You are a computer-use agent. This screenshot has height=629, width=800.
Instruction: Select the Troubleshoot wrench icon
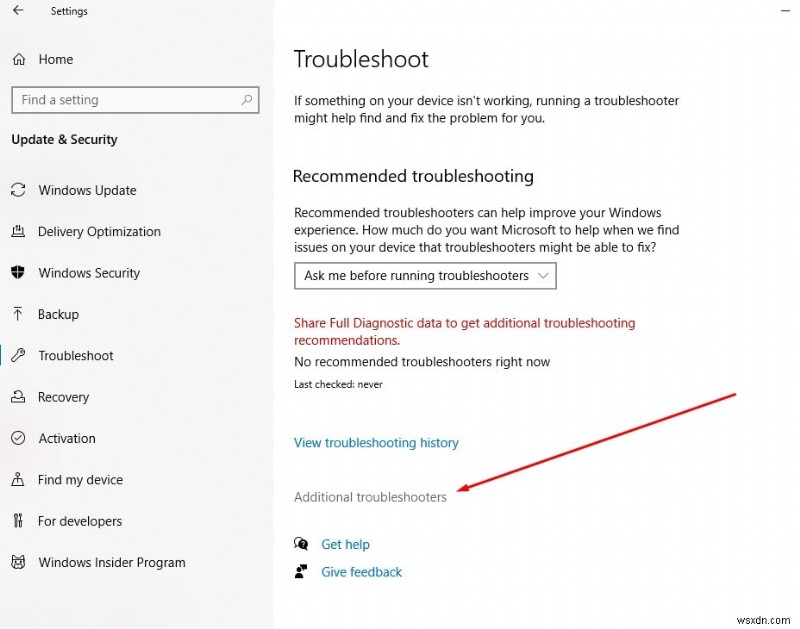click(18, 355)
